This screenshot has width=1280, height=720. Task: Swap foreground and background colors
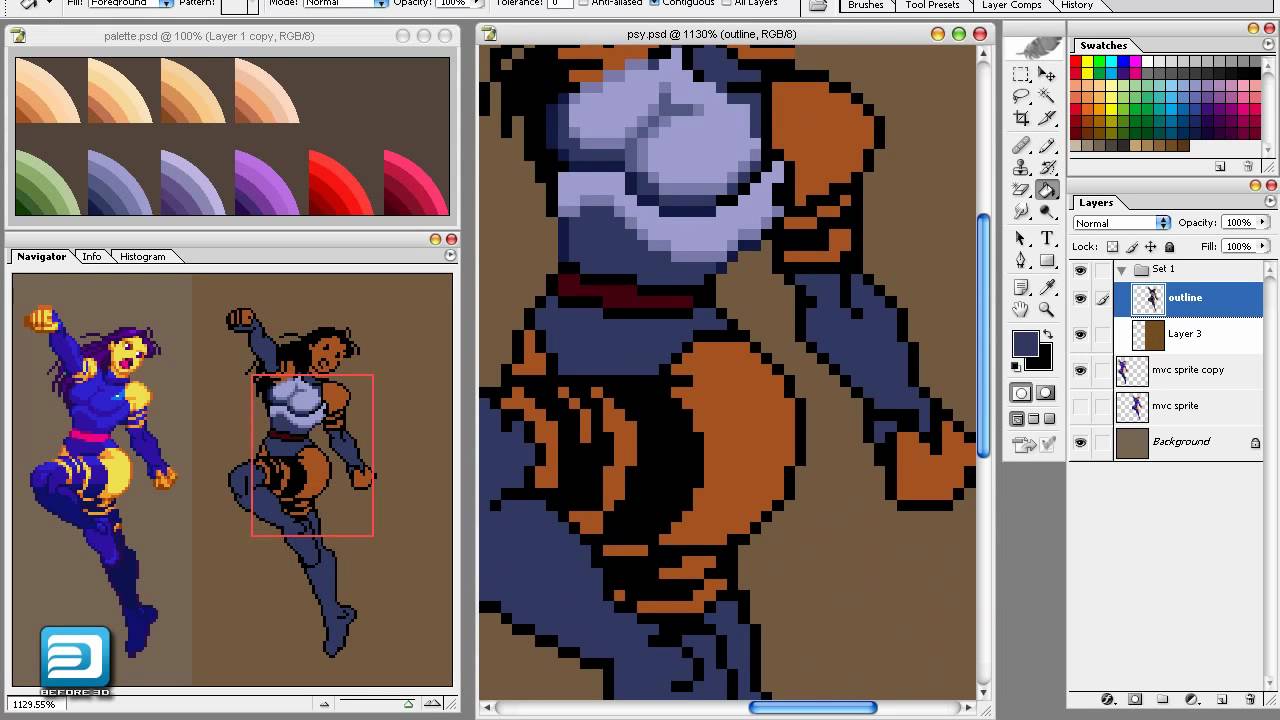pyautogui.click(x=1047, y=335)
